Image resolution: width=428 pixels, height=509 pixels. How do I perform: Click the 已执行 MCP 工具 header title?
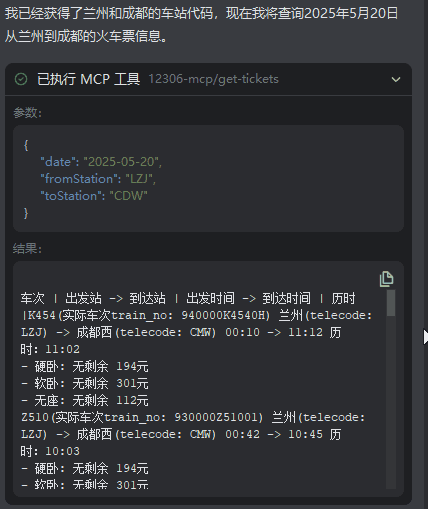(x=88, y=79)
